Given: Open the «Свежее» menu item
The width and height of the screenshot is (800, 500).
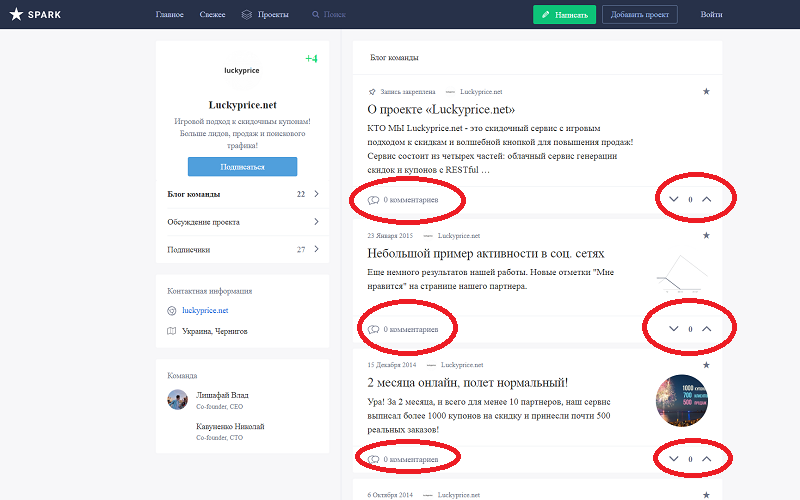Looking at the screenshot, I should (213, 15).
